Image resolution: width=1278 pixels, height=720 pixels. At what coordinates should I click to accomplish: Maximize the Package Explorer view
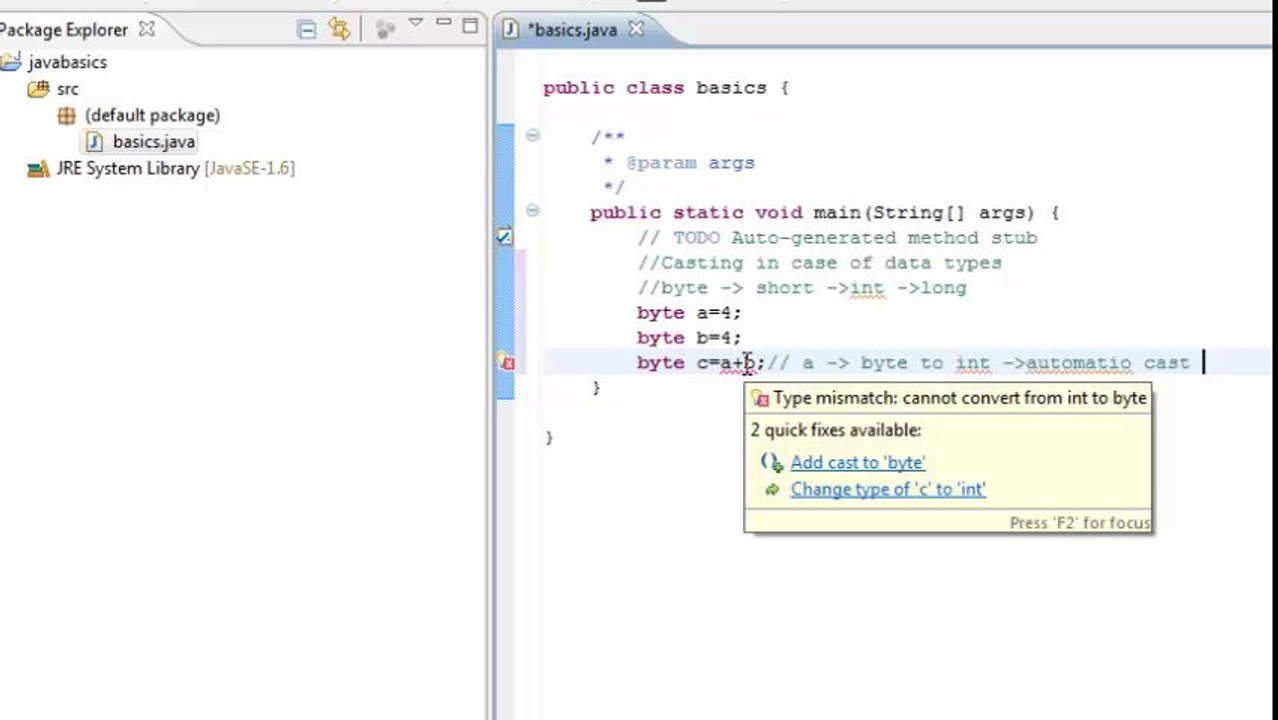pos(470,25)
